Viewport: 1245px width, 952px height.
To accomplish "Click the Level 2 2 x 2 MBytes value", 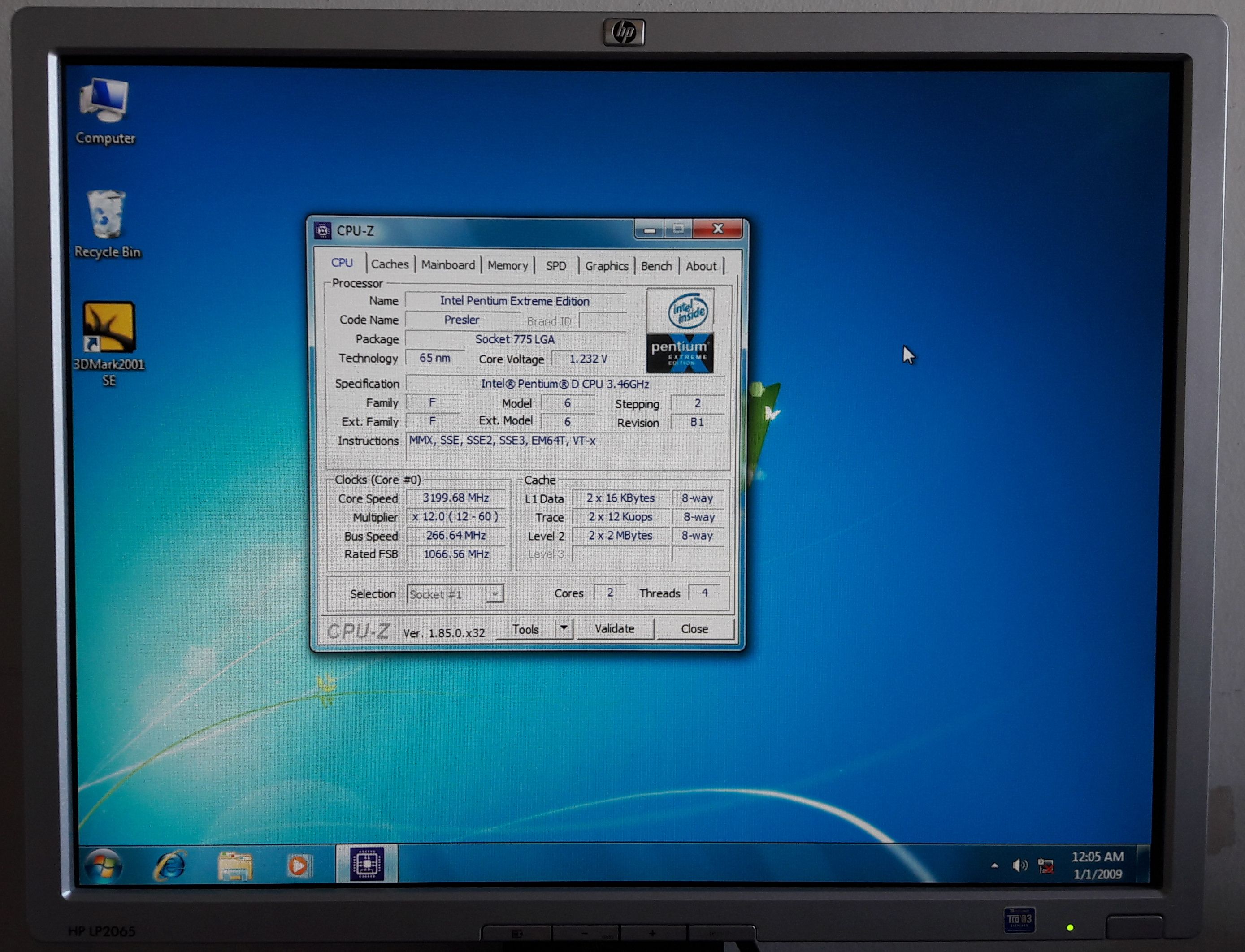I will pyautogui.click(x=620, y=536).
